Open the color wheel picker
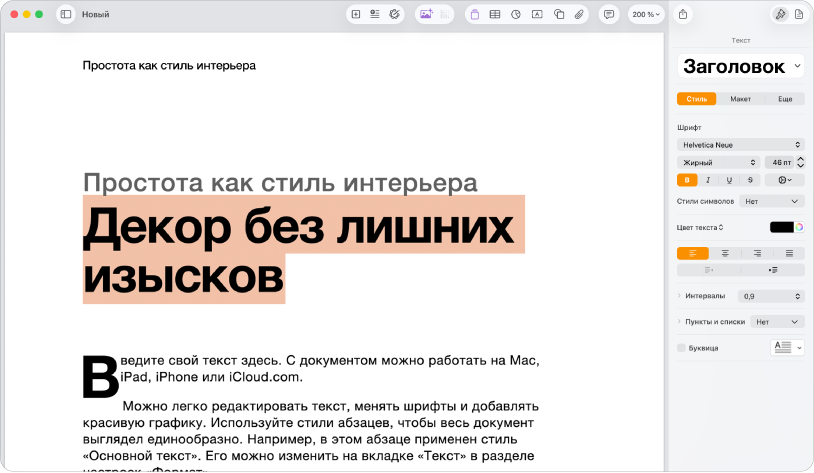Image resolution: width=814 pixels, height=473 pixels. click(799, 227)
